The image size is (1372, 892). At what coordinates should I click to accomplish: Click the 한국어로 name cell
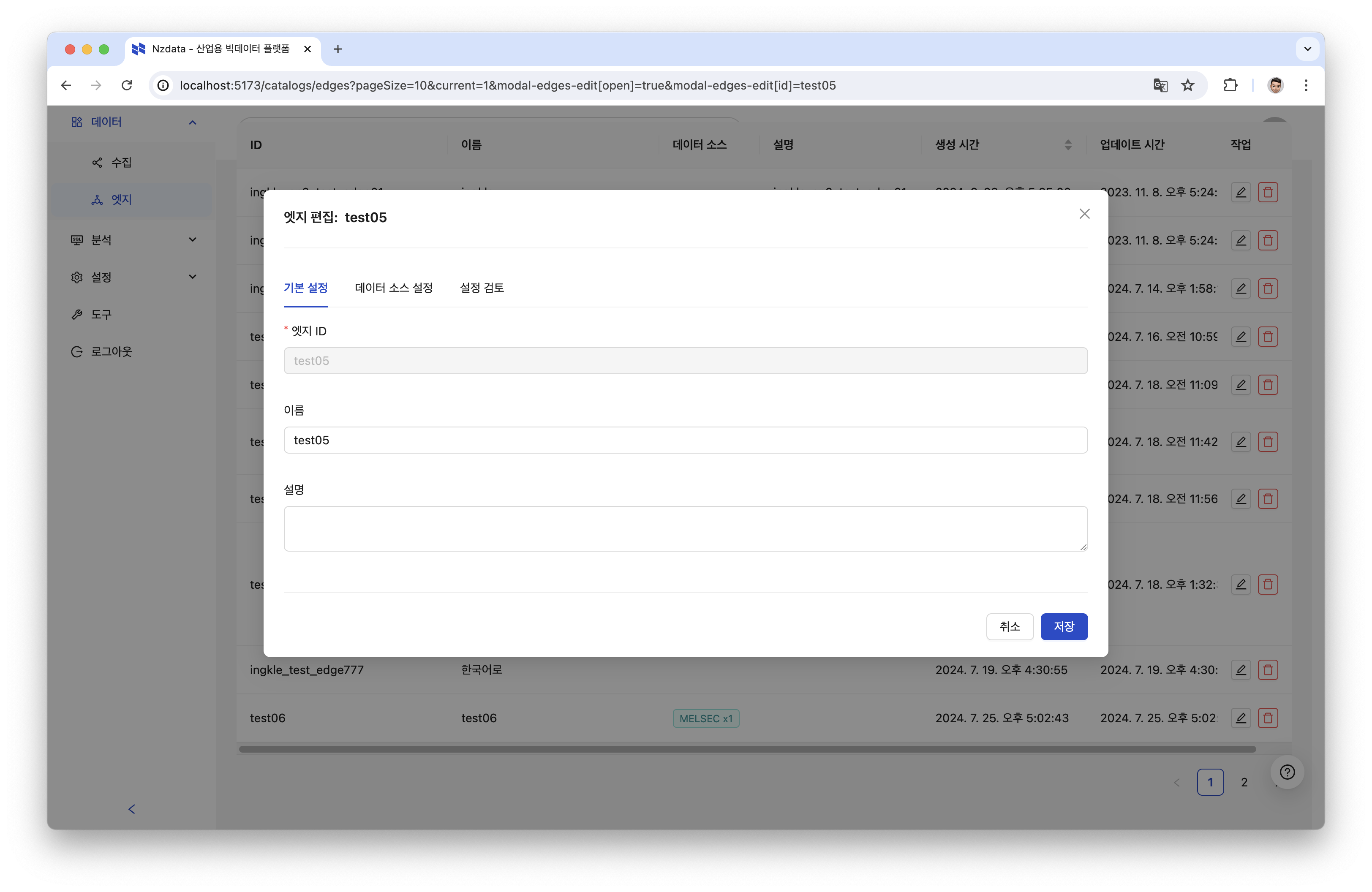[482, 669]
